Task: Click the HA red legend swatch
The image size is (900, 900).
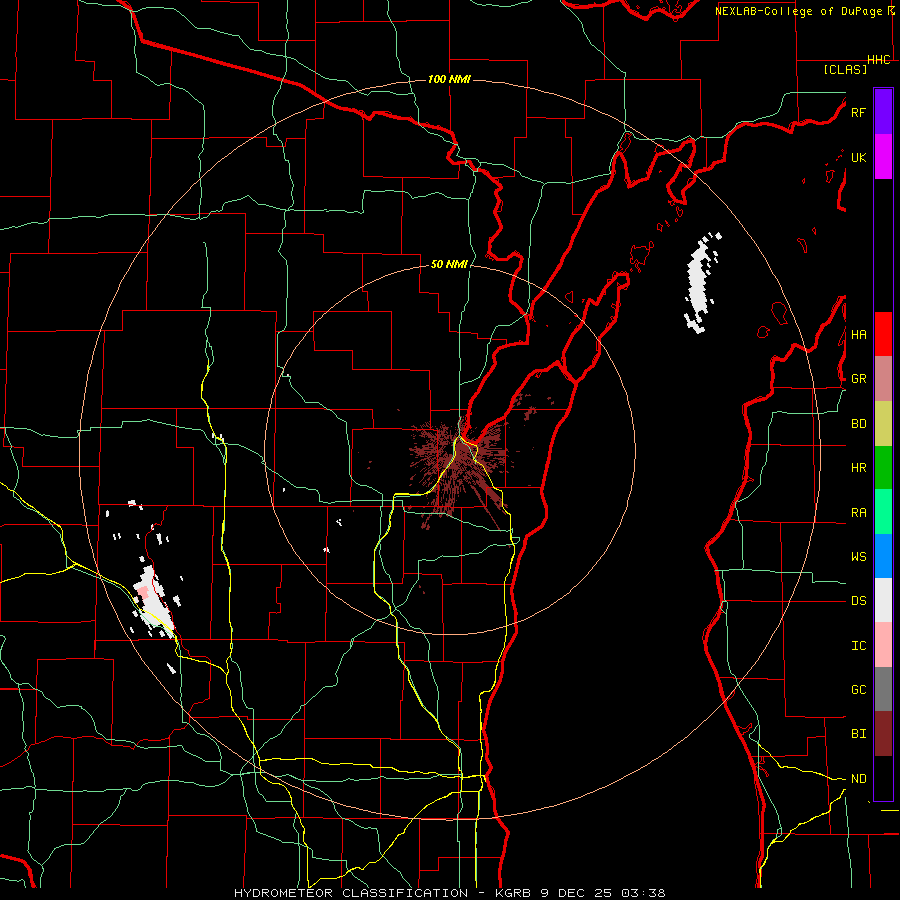Action: (883, 334)
